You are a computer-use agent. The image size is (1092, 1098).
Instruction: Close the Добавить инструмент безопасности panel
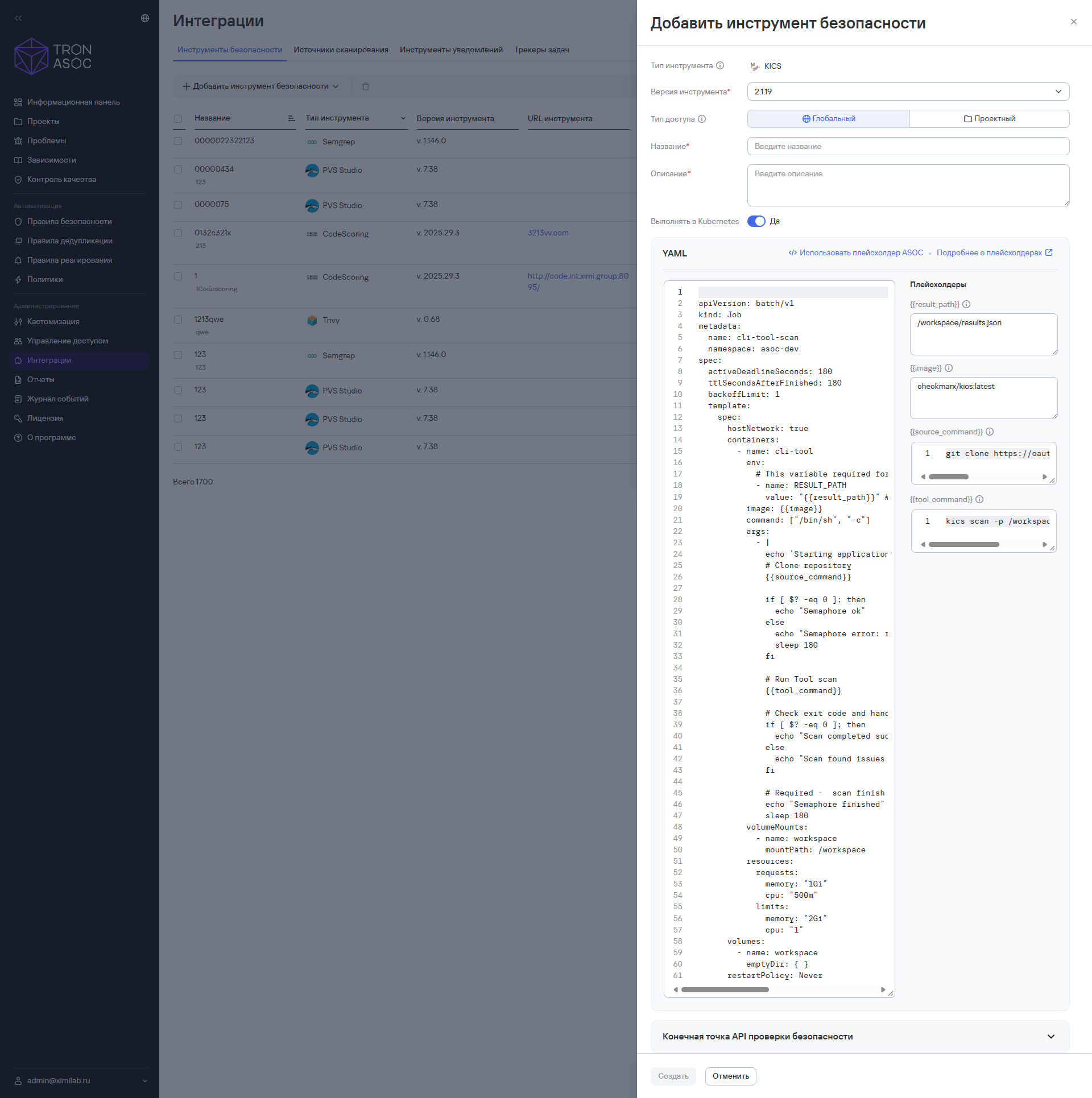click(1074, 22)
